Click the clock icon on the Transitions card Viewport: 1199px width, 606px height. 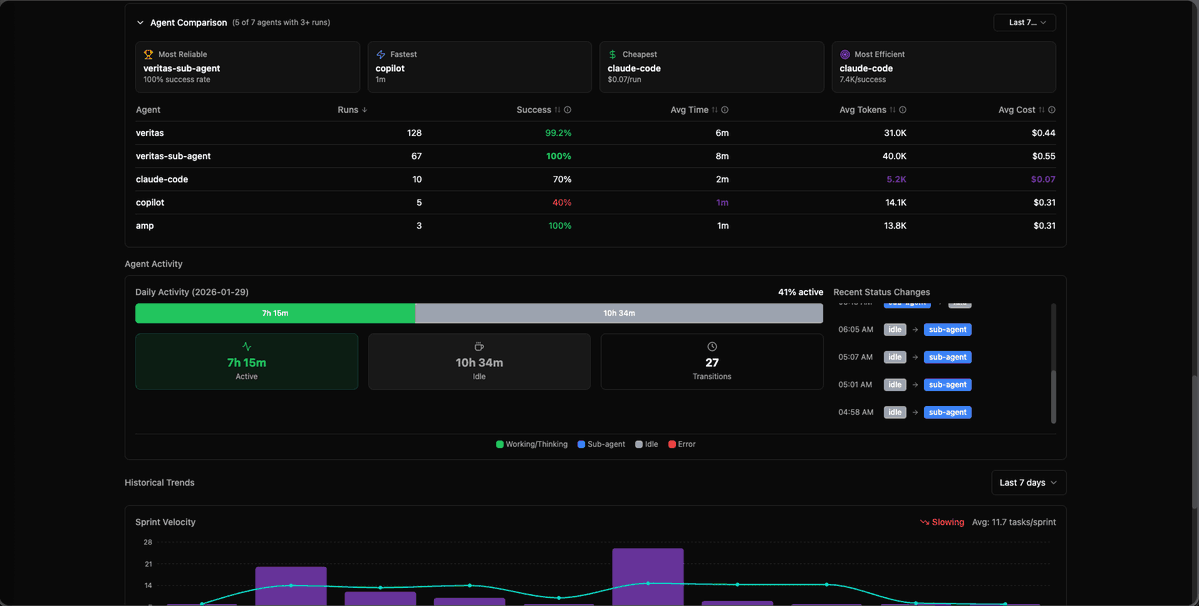click(x=711, y=346)
